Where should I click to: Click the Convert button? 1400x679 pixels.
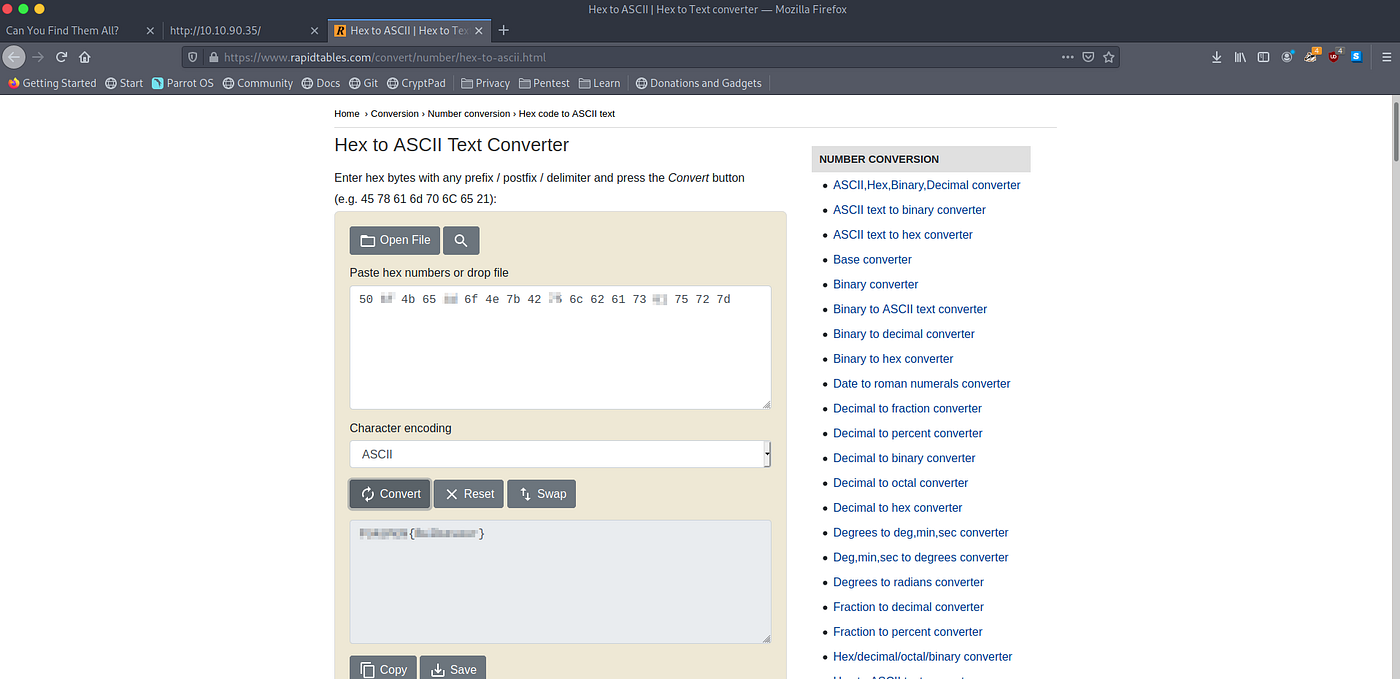pyautogui.click(x=390, y=494)
